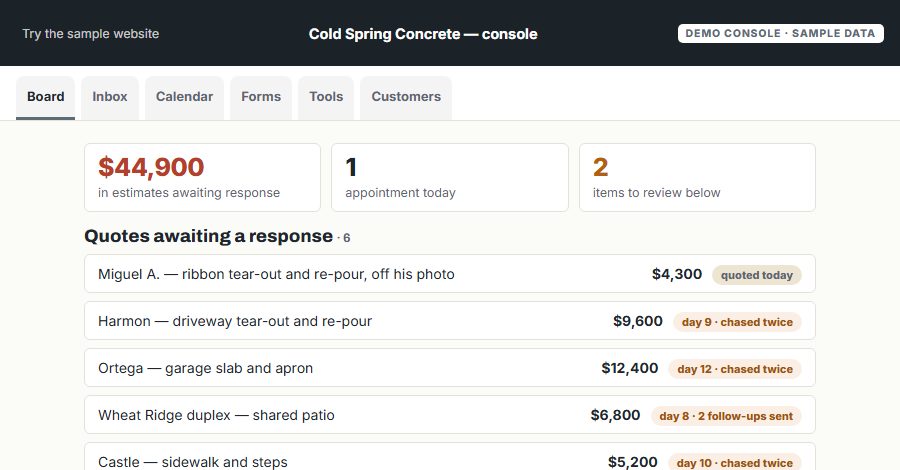Click the Cold Spring Concrete console title
The width and height of the screenshot is (900, 470).
point(423,34)
